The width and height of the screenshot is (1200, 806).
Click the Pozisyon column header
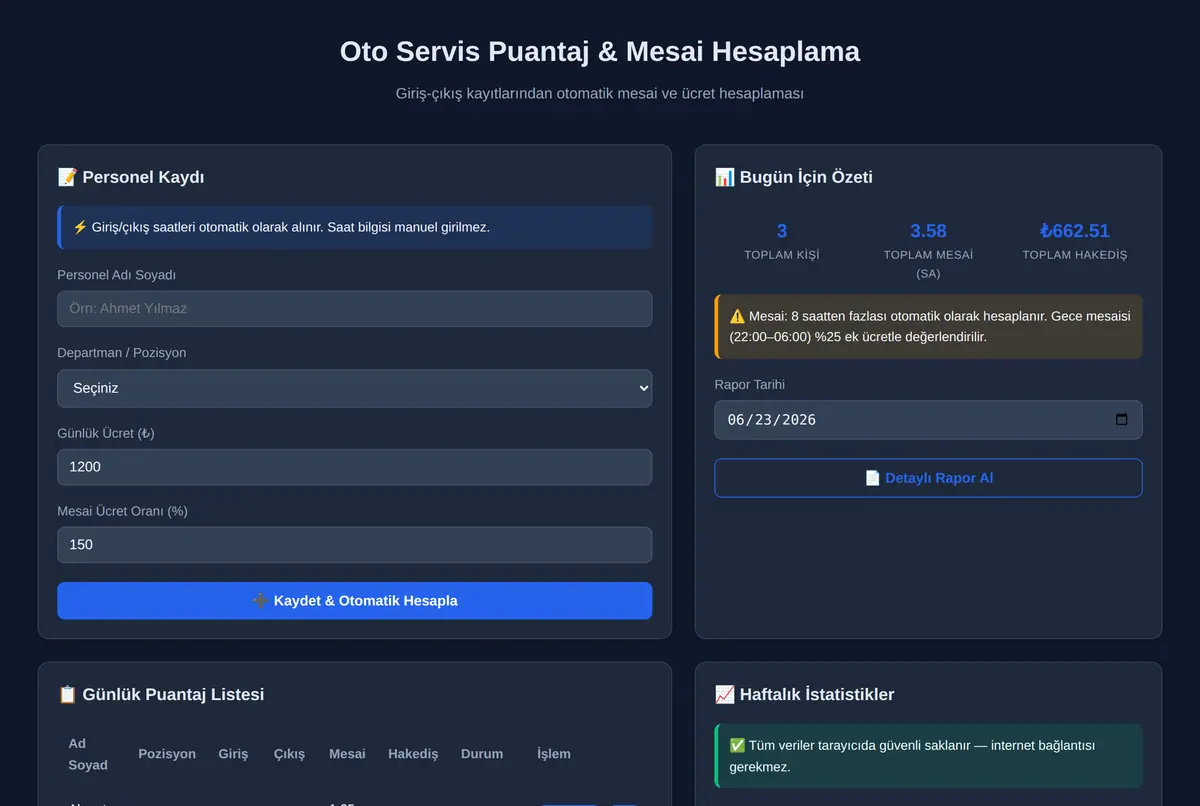[x=167, y=754]
